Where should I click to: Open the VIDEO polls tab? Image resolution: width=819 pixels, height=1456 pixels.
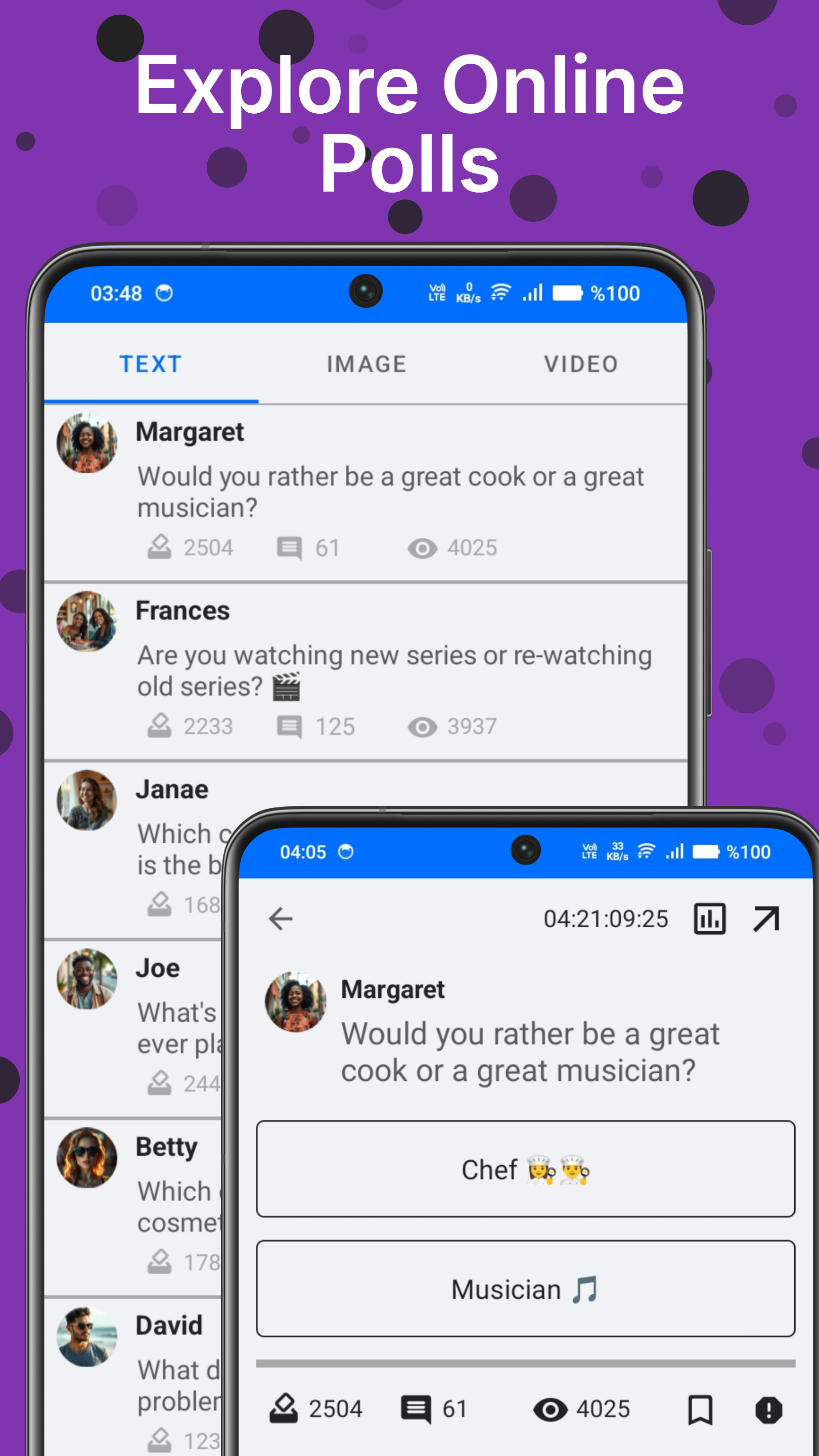tap(581, 363)
